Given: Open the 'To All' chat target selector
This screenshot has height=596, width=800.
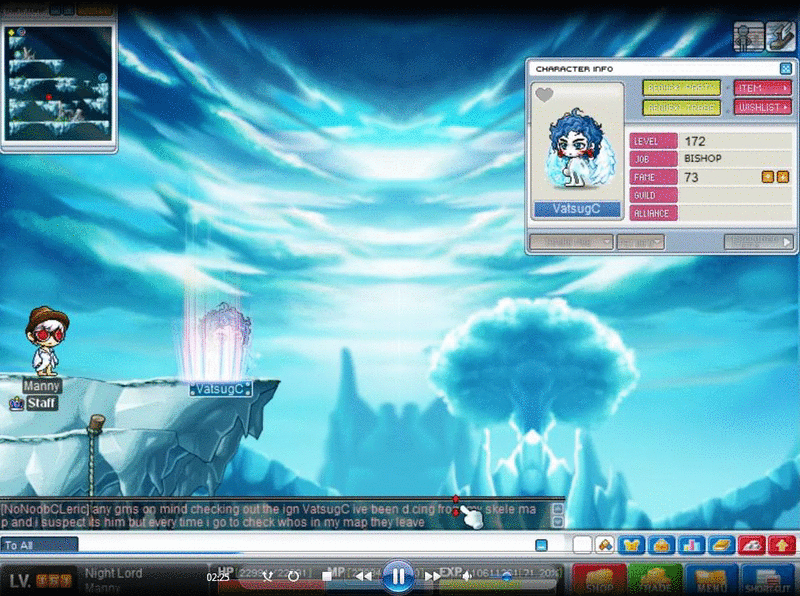Looking at the screenshot, I should (x=39, y=545).
